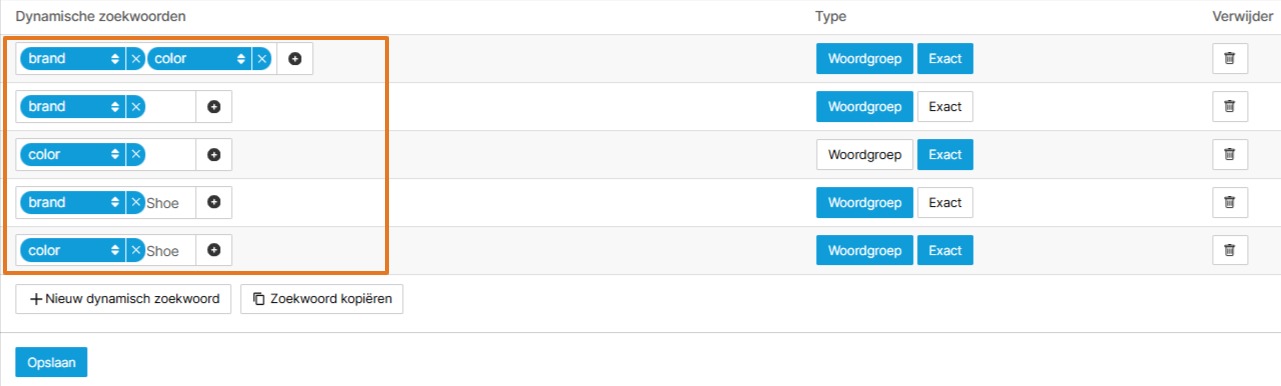Toggle Exact in the brand-only row
The width and height of the screenshot is (1281, 386).
pos(945,107)
